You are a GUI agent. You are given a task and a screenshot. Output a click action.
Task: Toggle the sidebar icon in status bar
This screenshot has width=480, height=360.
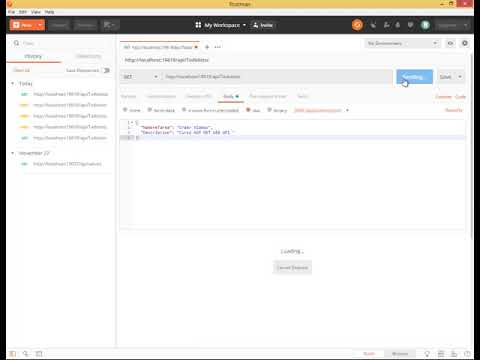point(12,354)
